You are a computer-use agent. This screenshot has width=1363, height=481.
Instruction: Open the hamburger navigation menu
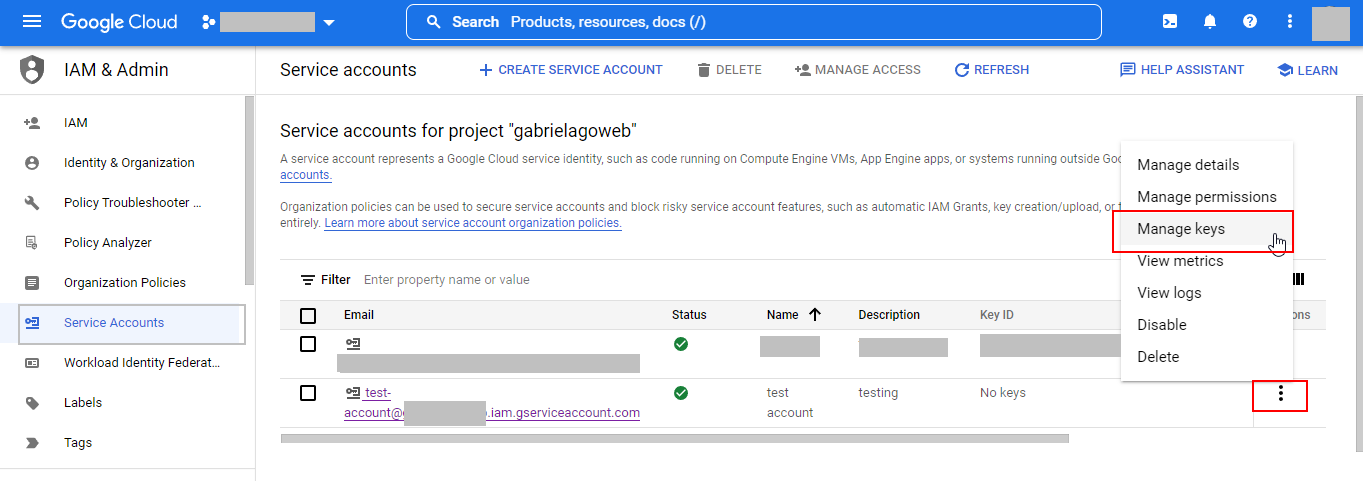point(33,22)
